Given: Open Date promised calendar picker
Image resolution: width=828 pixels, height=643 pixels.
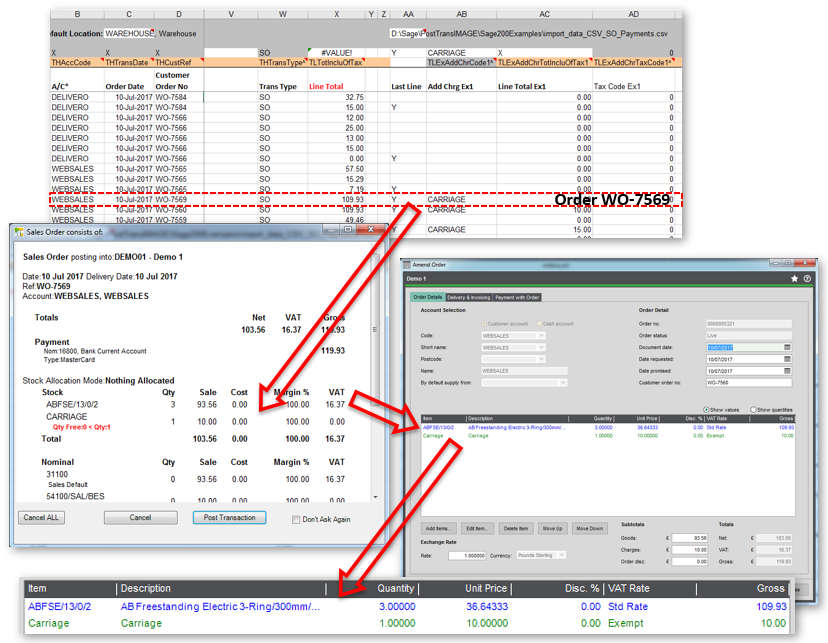Looking at the screenshot, I should 787,371.
